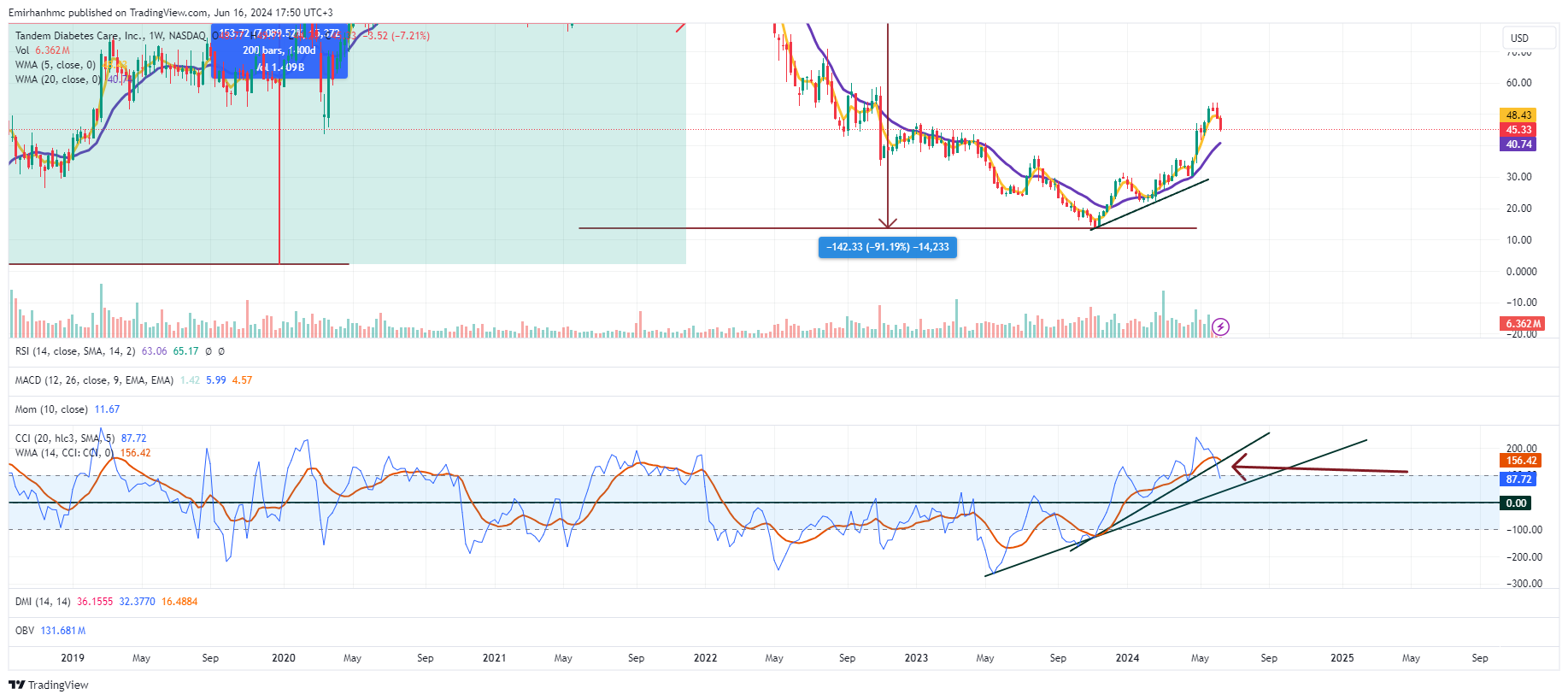This screenshot has width=1568, height=700.
Task: Click the 60.00 price scale label
Action: pyautogui.click(x=1519, y=83)
